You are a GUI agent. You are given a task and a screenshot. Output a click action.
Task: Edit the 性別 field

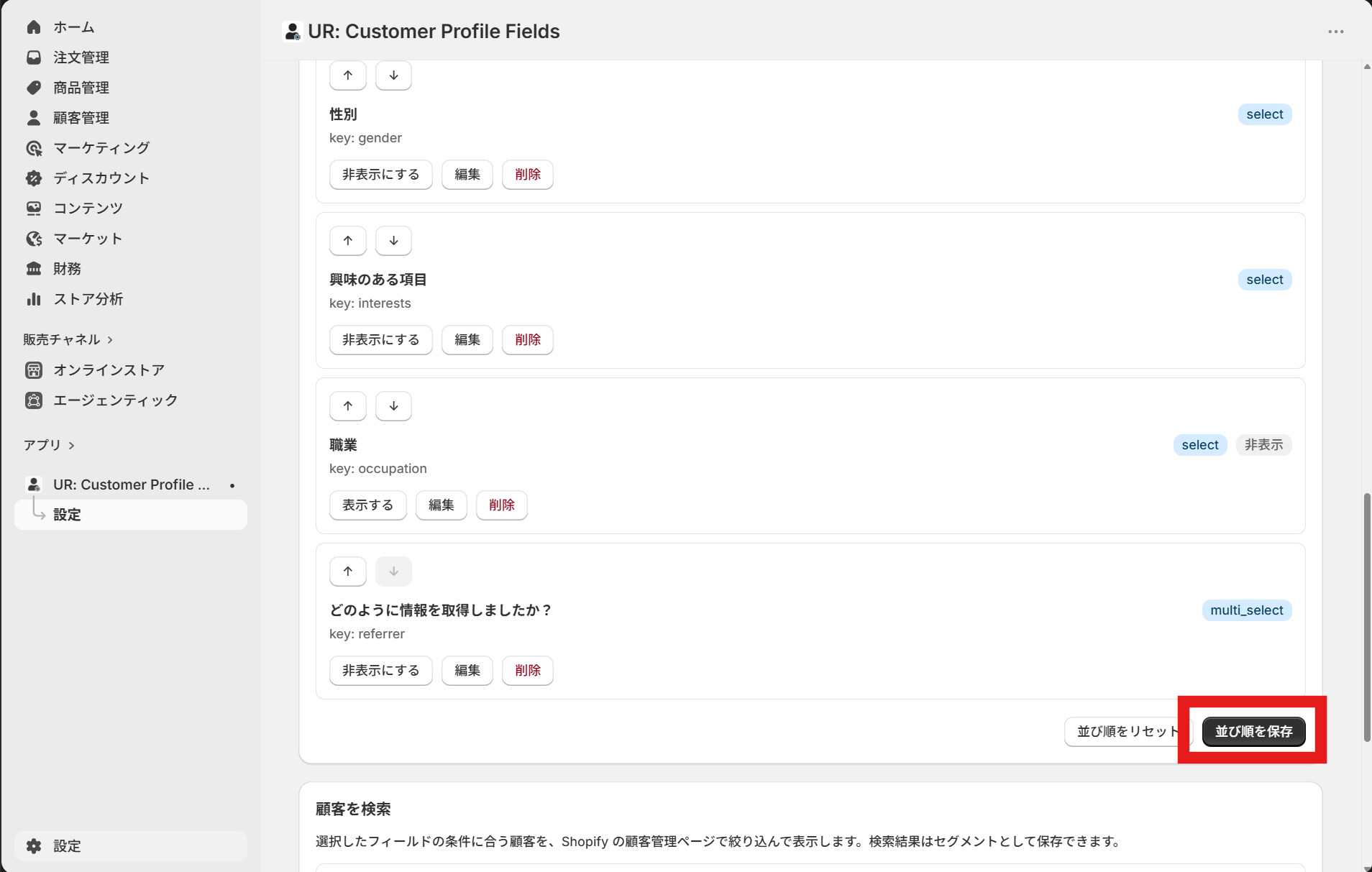(467, 175)
